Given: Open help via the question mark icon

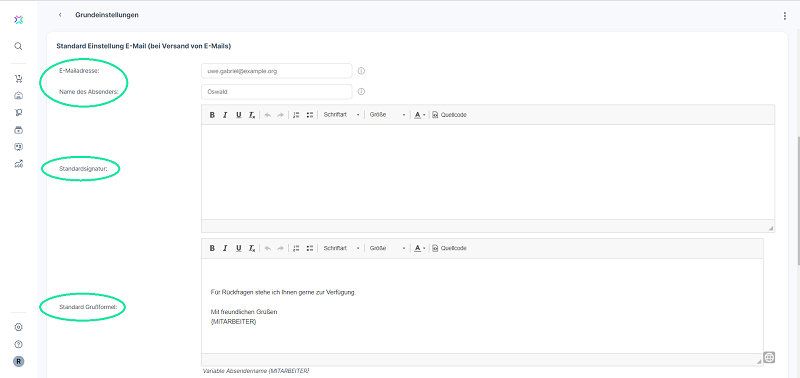Looking at the screenshot, I should pos(18,344).
